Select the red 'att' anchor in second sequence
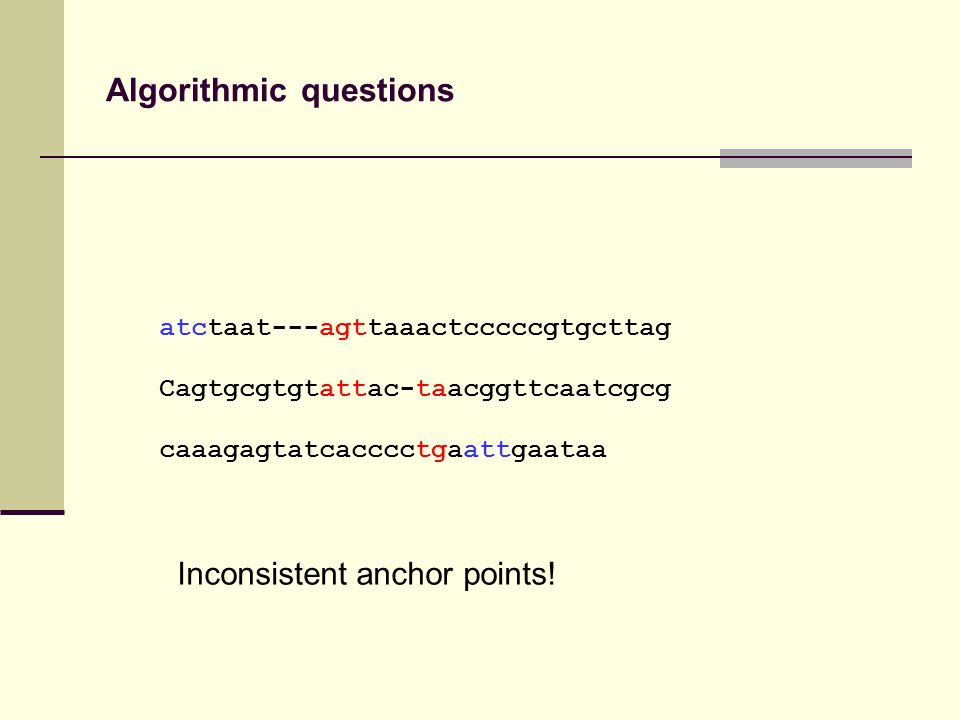Image resolution: width=960 pixels, height=720 pixels. point(343,389)
